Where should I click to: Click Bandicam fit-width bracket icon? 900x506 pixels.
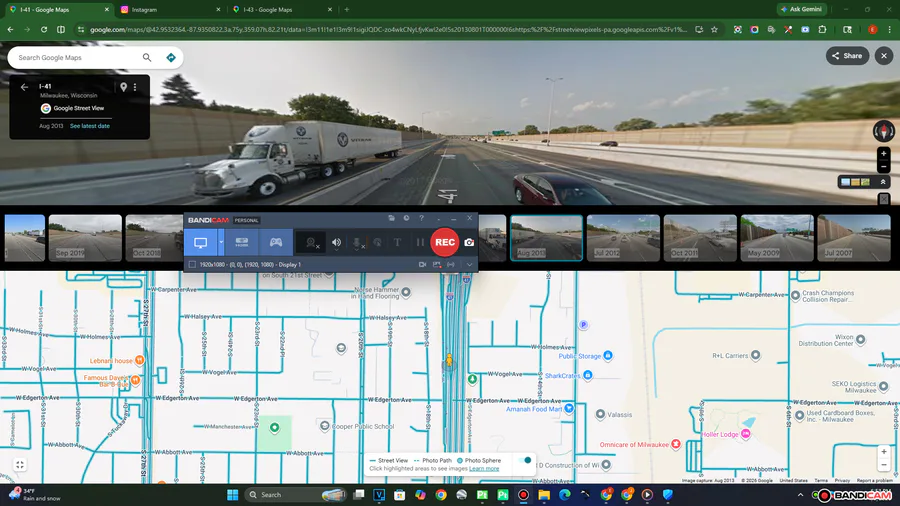pos(451,264)
